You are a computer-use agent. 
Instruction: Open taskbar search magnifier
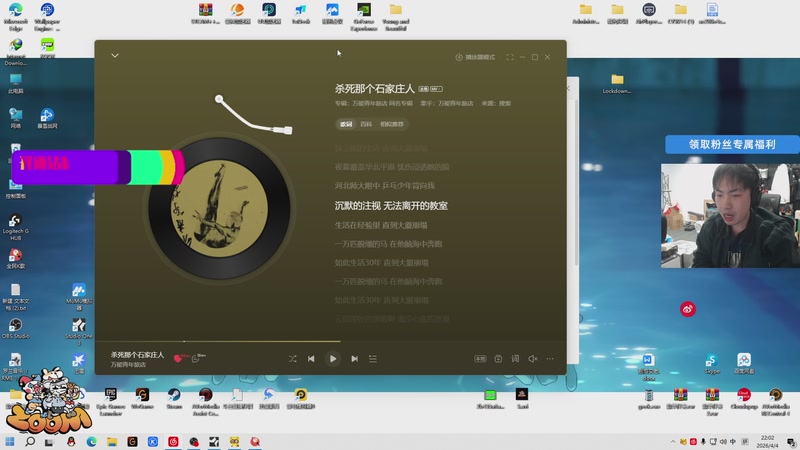(x=30, y=441)
